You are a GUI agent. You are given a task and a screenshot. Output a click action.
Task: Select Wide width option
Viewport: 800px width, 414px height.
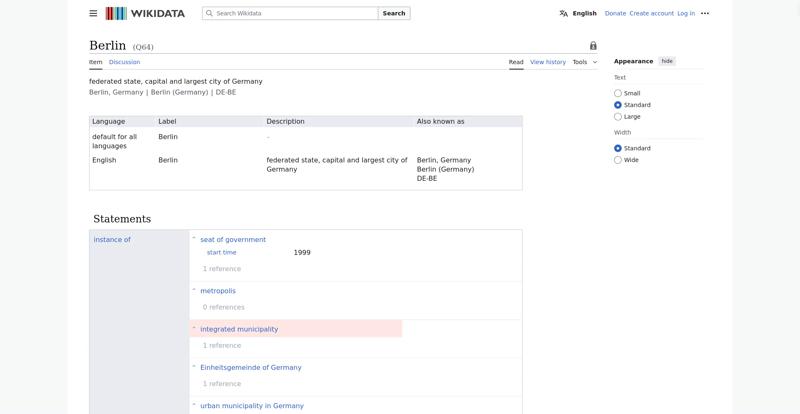tap(618, 160)
